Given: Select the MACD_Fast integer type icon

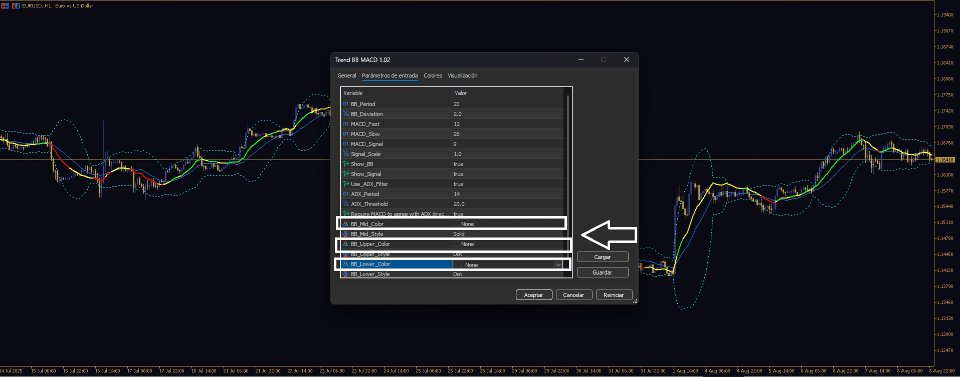Looking at the screenshot, I should [x=346, y=124].
